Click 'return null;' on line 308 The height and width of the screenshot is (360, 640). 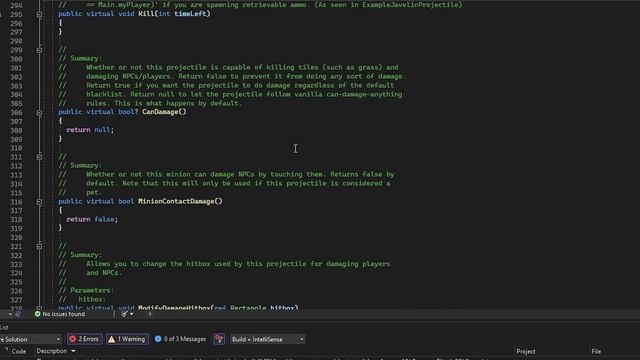[x=90, y=130]
